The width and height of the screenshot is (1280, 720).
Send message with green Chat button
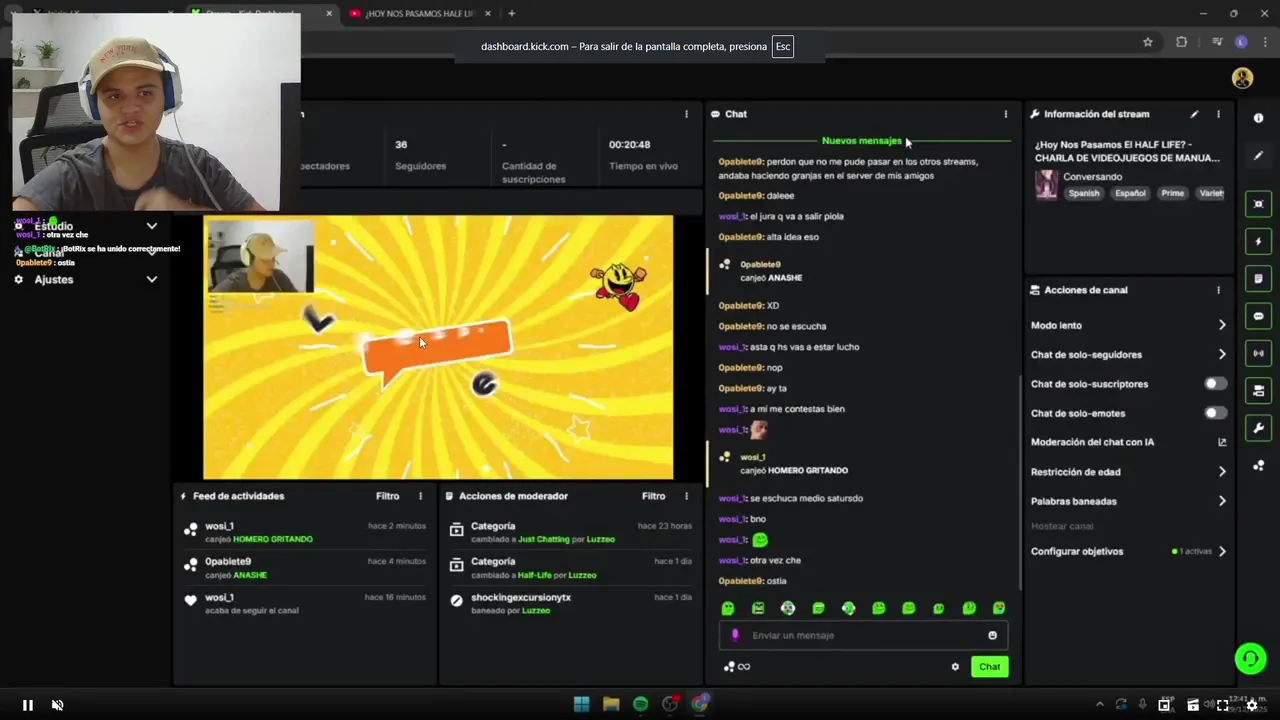point(989,667)
